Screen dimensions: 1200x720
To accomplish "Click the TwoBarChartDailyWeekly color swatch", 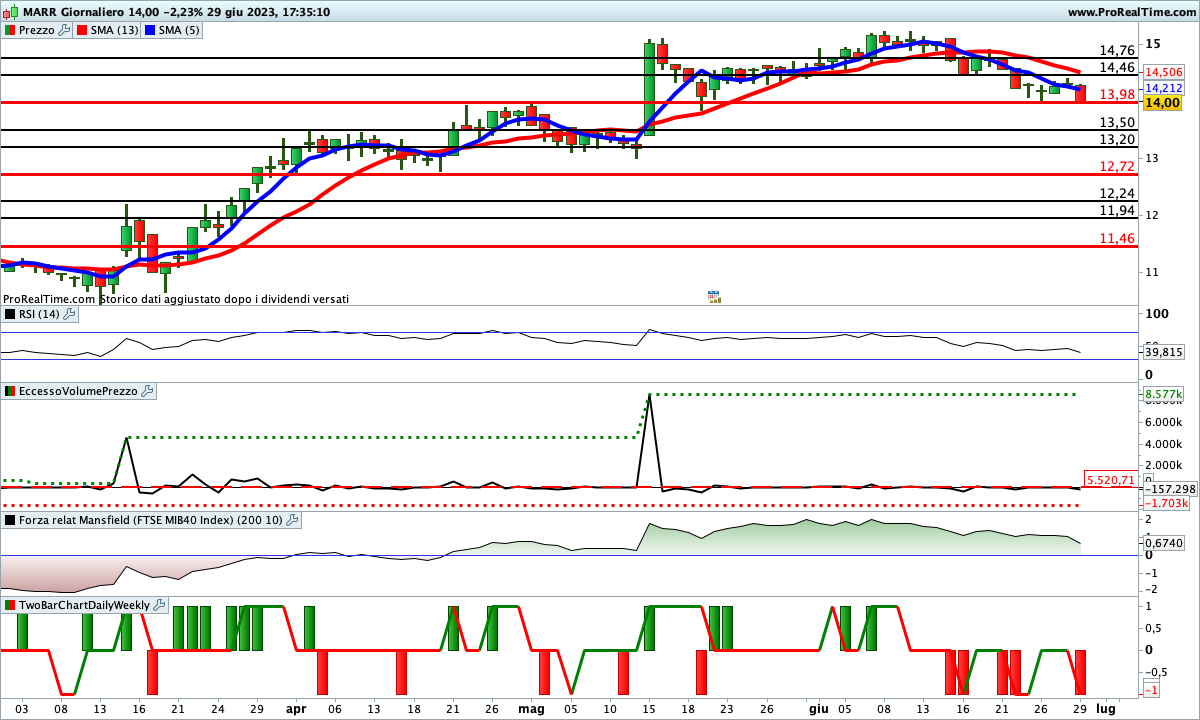I will tap(9, 605).
